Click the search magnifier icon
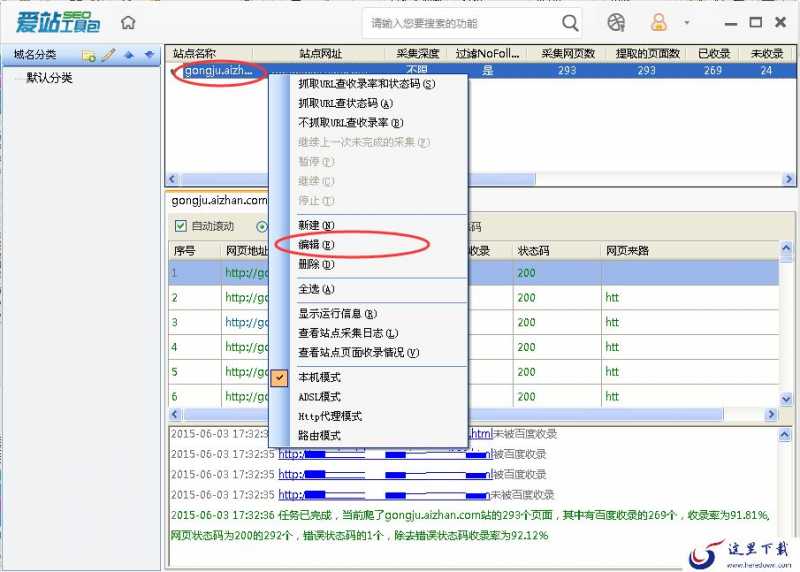Viewport: 800px width, 572px height. coord(570,23)
